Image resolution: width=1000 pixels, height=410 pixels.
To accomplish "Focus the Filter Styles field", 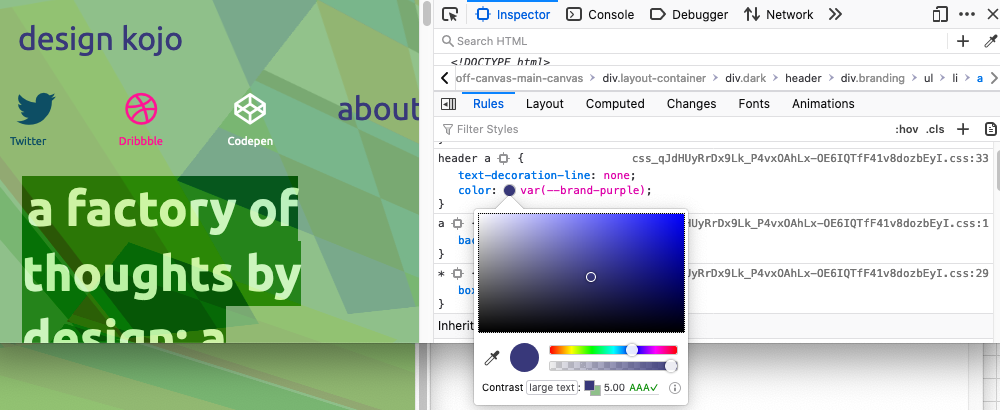I will tap(663, 129).
